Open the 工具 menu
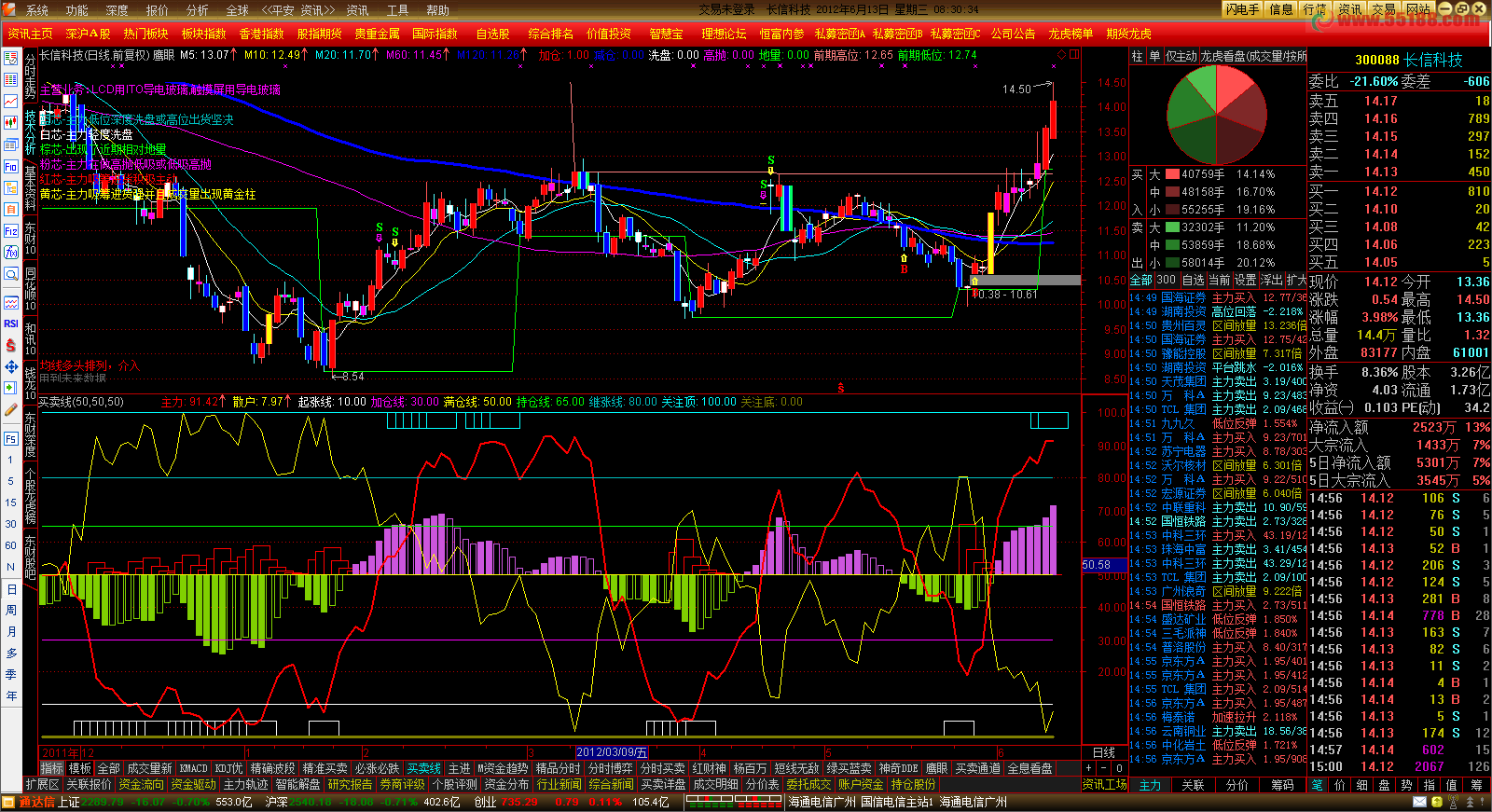 coord(398,10)
